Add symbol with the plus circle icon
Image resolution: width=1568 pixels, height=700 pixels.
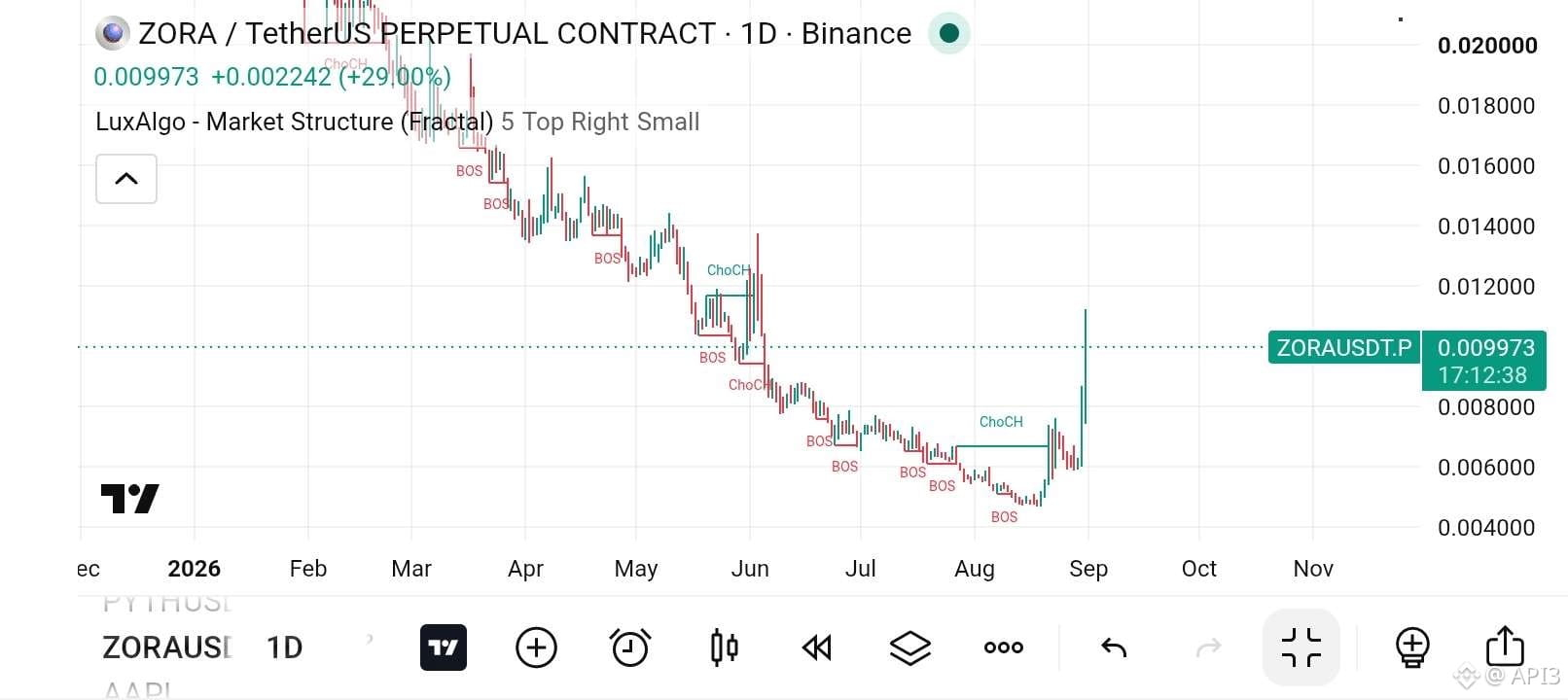coord(536,647)
